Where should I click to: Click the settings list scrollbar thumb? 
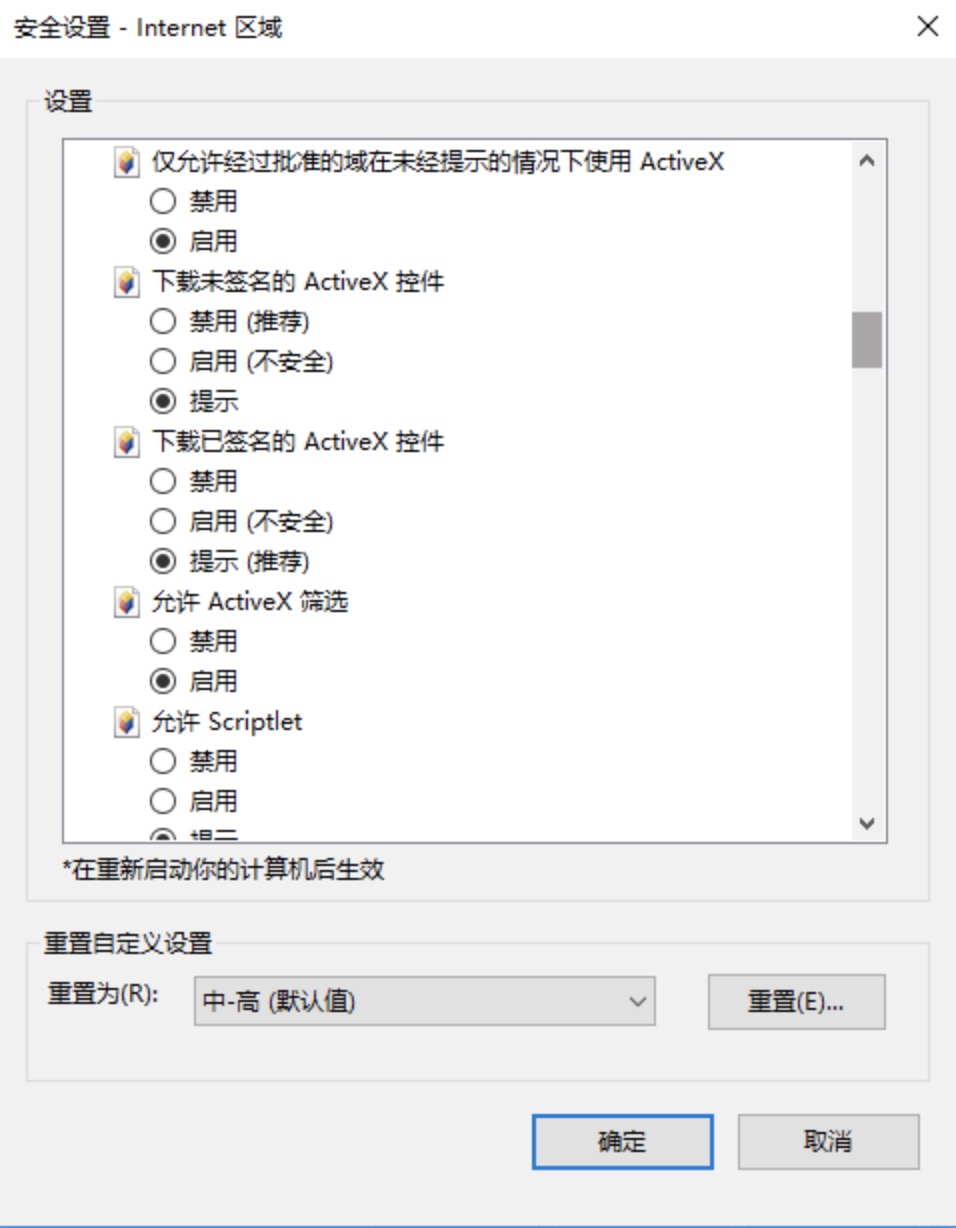[867, 340]
